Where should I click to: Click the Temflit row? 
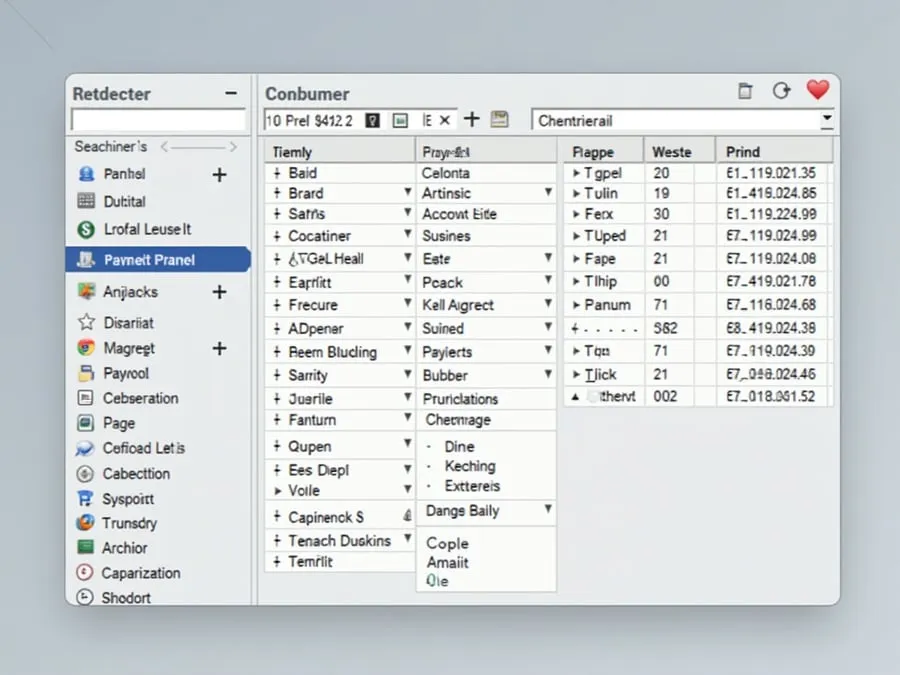[x=340, y=562]
